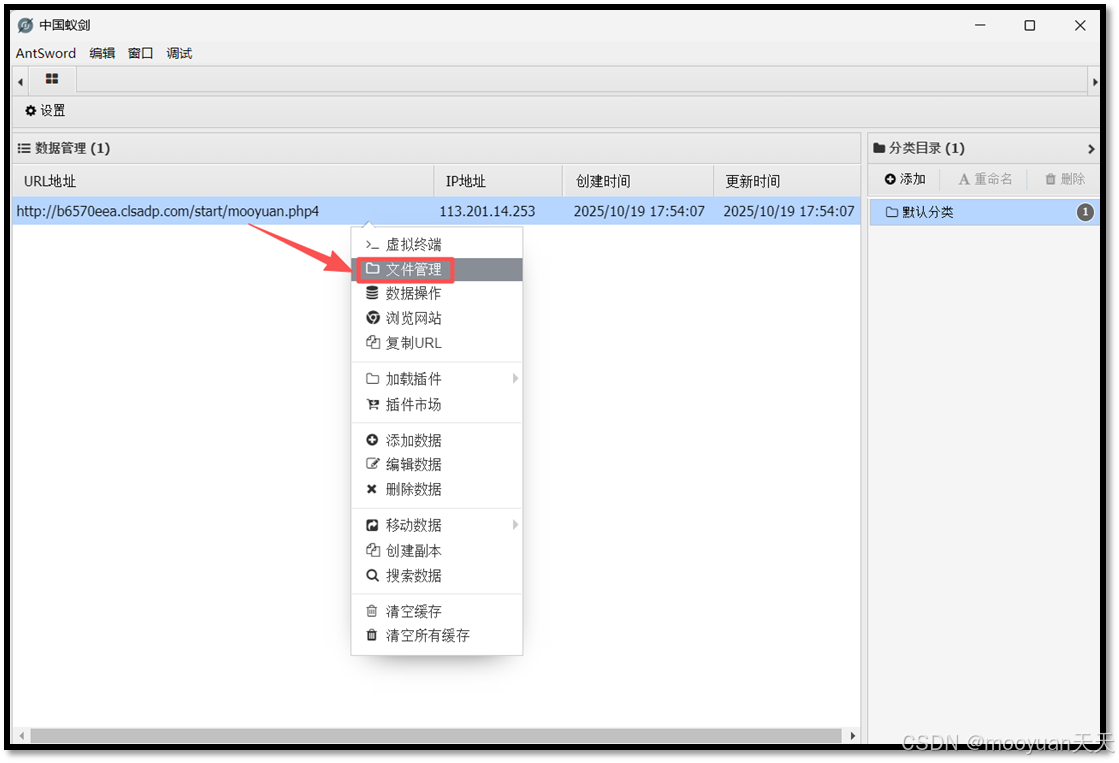Click IP address 113.201.14.253 cell
The image size is (1119, 763).
487,211
